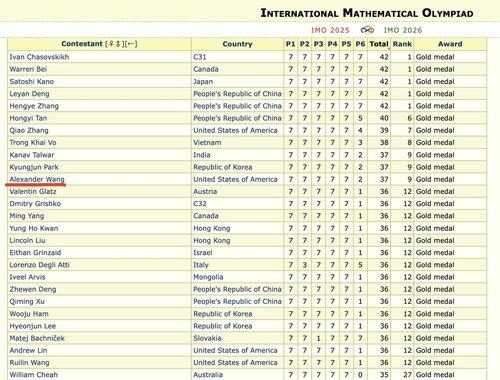Open Austria country link
The width and height of the screenshot is (500, 380).
coord(205,192)
